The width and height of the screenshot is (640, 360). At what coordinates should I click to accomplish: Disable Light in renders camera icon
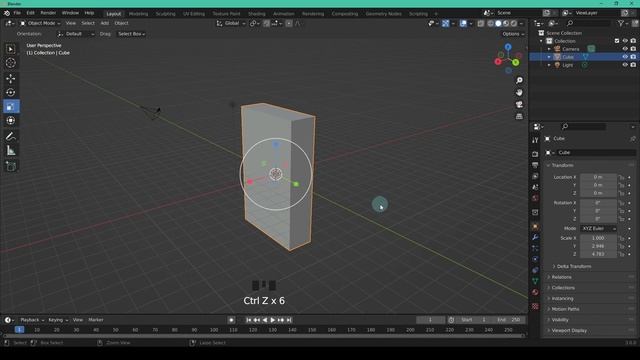633,65
